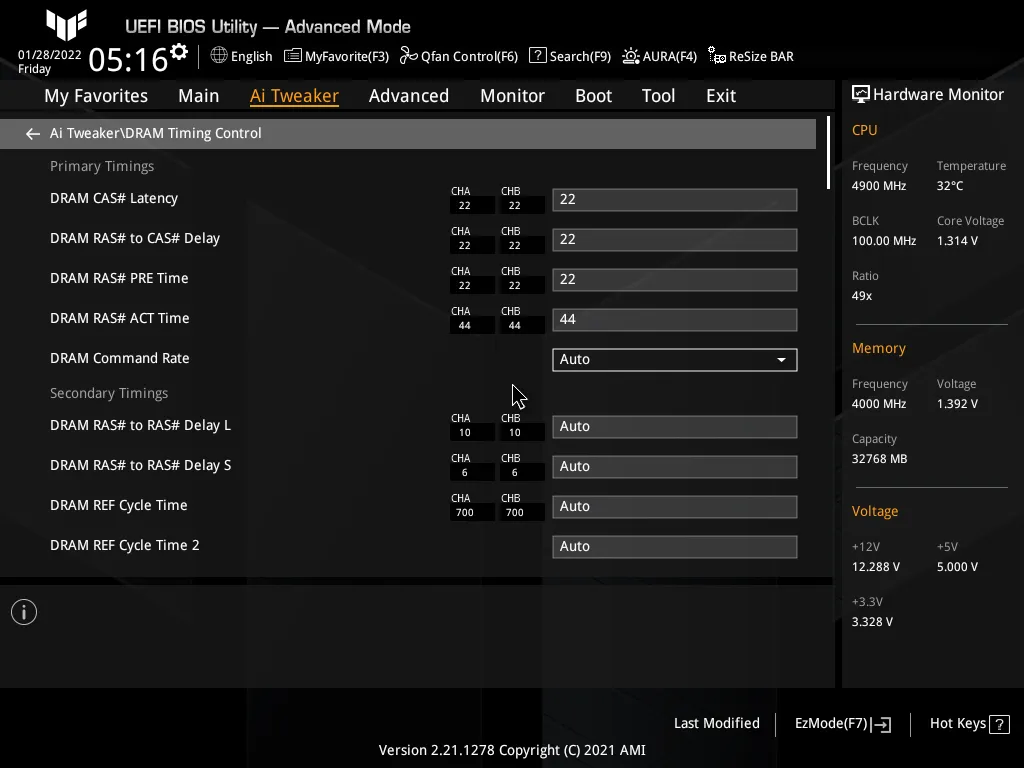Click the CHB 44 RAS# ACT value
This screenshot has width=1024, height=768.
[515, 326]
